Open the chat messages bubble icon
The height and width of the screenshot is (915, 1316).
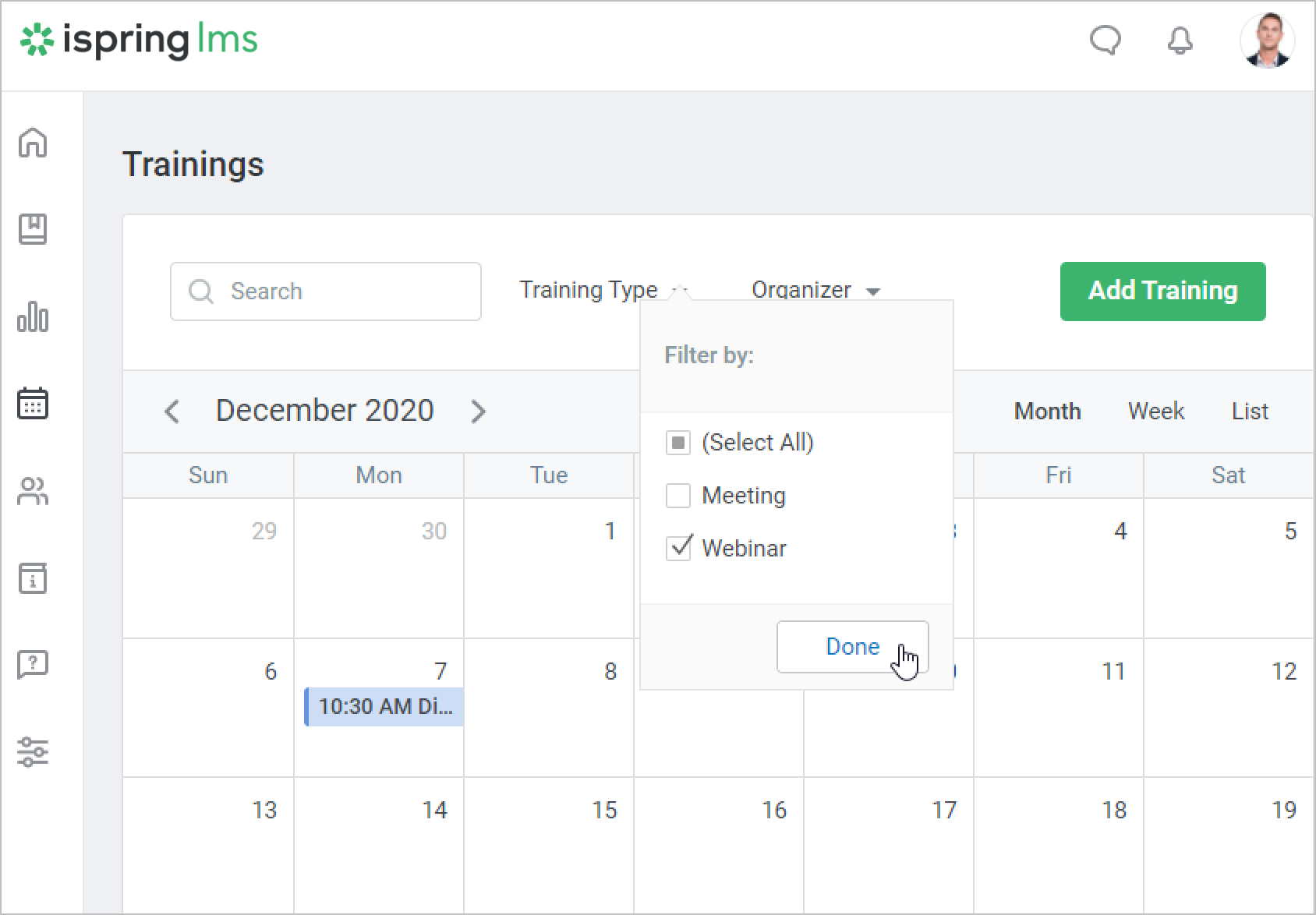coord(1105,40)
